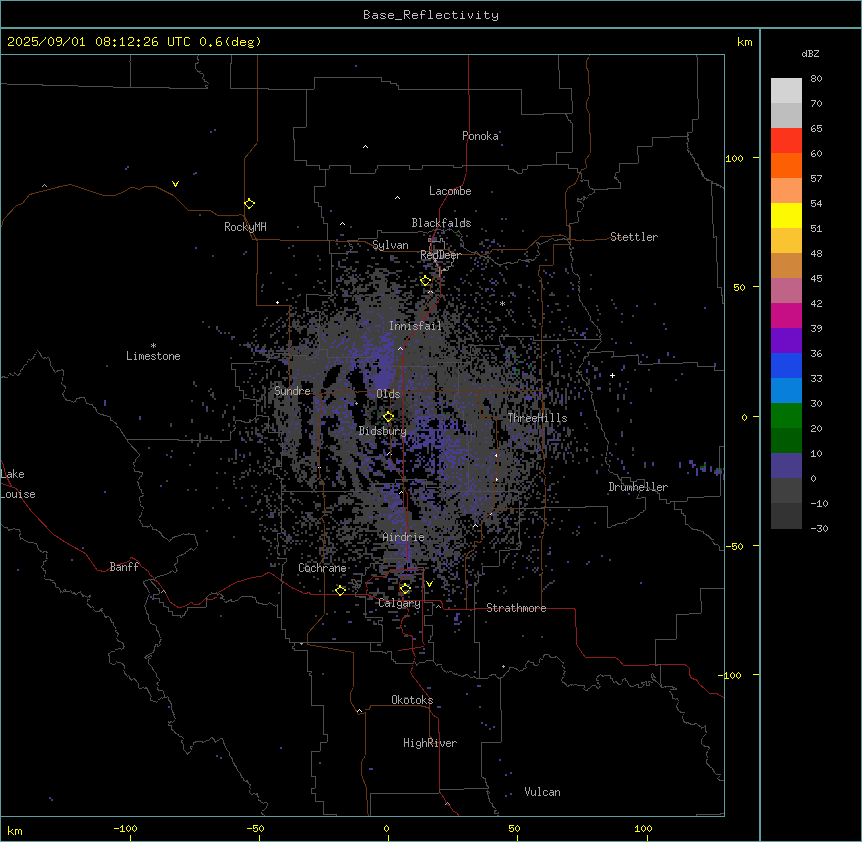Viewport: 862px width, 842px height.
Task: Click the white plus marker north of Drumheller
Action: click(x=612, y=375)
